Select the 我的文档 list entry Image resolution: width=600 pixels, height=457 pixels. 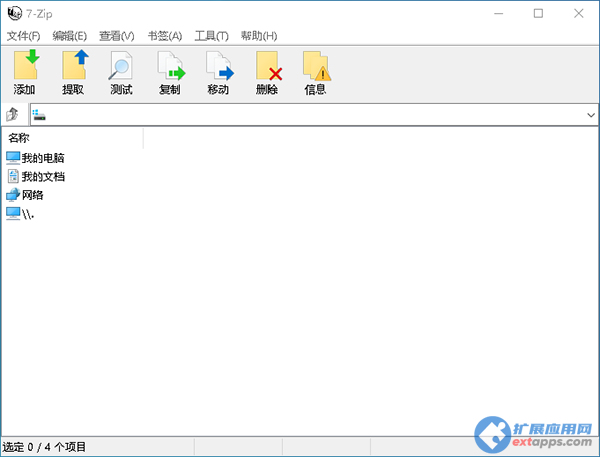pos(43,176)
